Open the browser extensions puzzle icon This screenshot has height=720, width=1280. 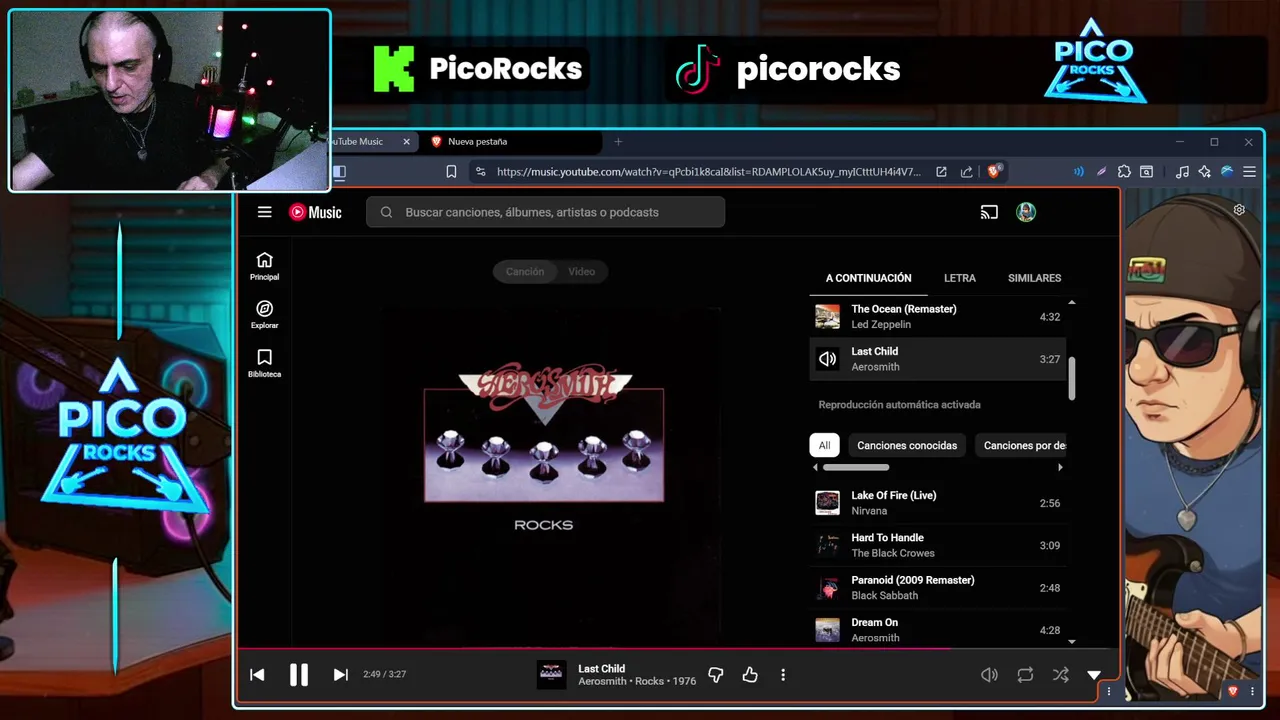pos(1124,172)
